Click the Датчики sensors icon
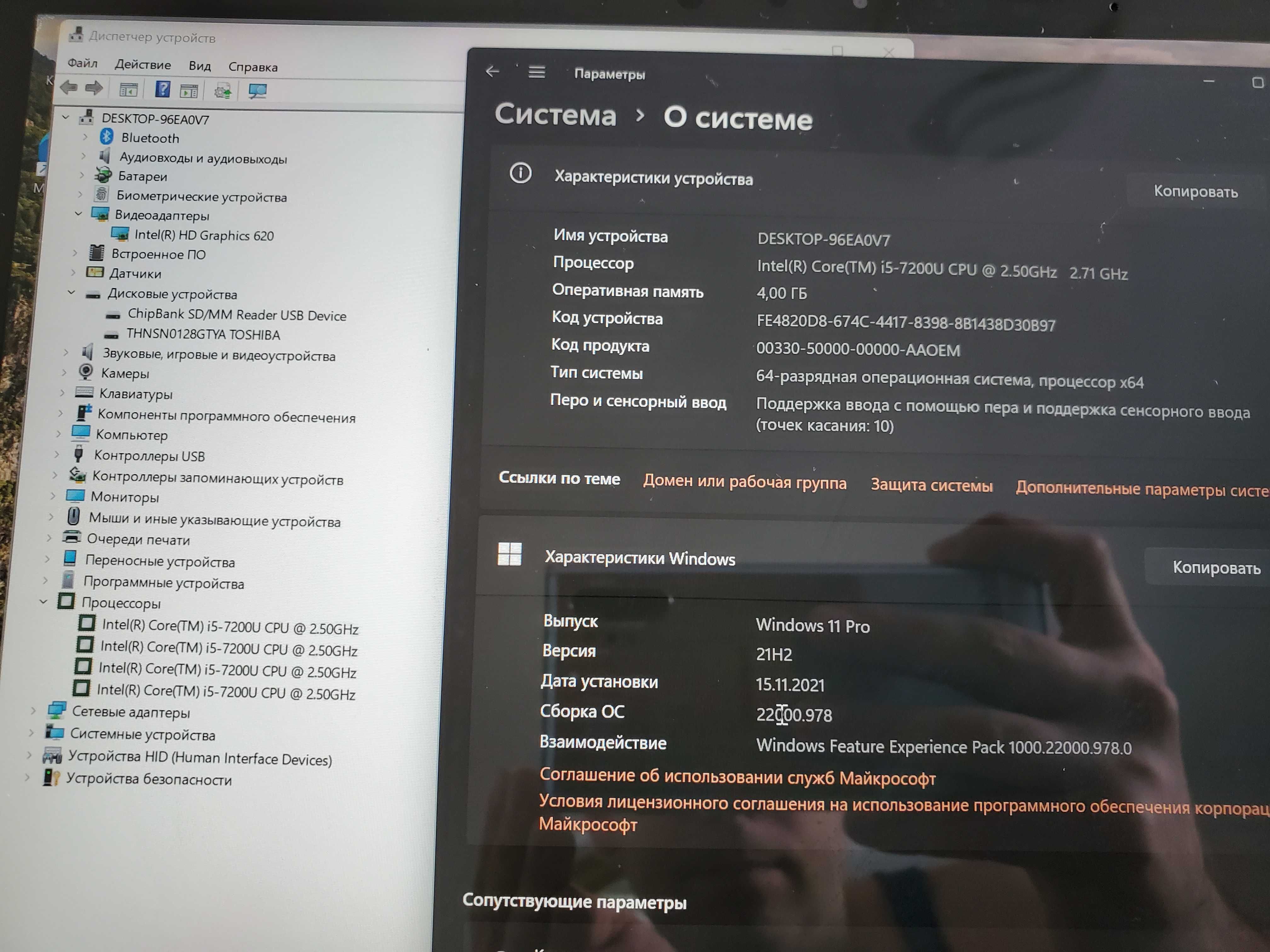 pyautogui.click(x=95, y=272)
